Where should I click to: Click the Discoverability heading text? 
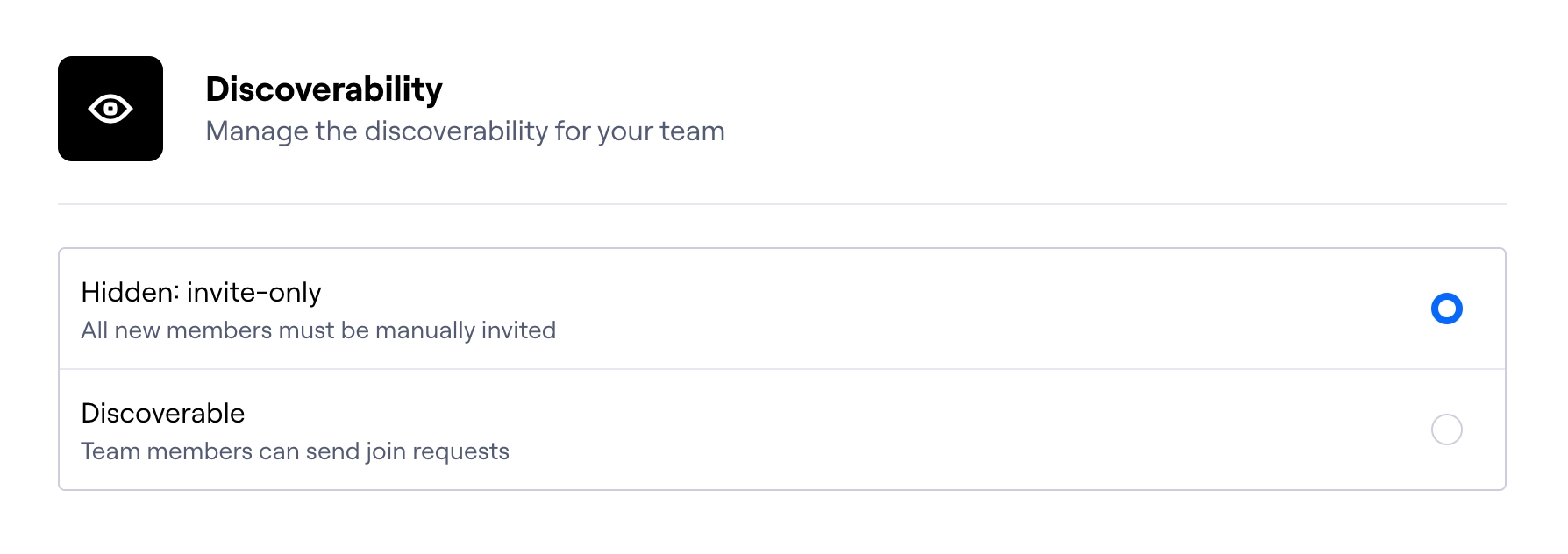tap(324, 88)
